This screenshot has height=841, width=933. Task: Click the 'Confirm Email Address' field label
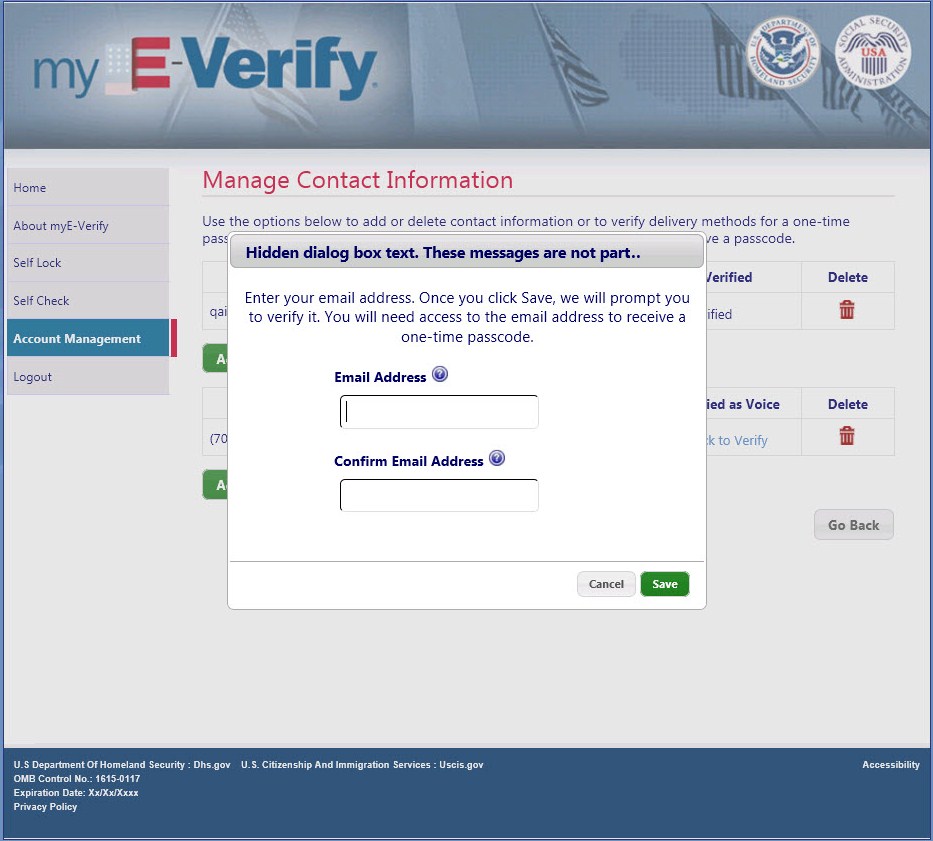click(x=409, y=461)
